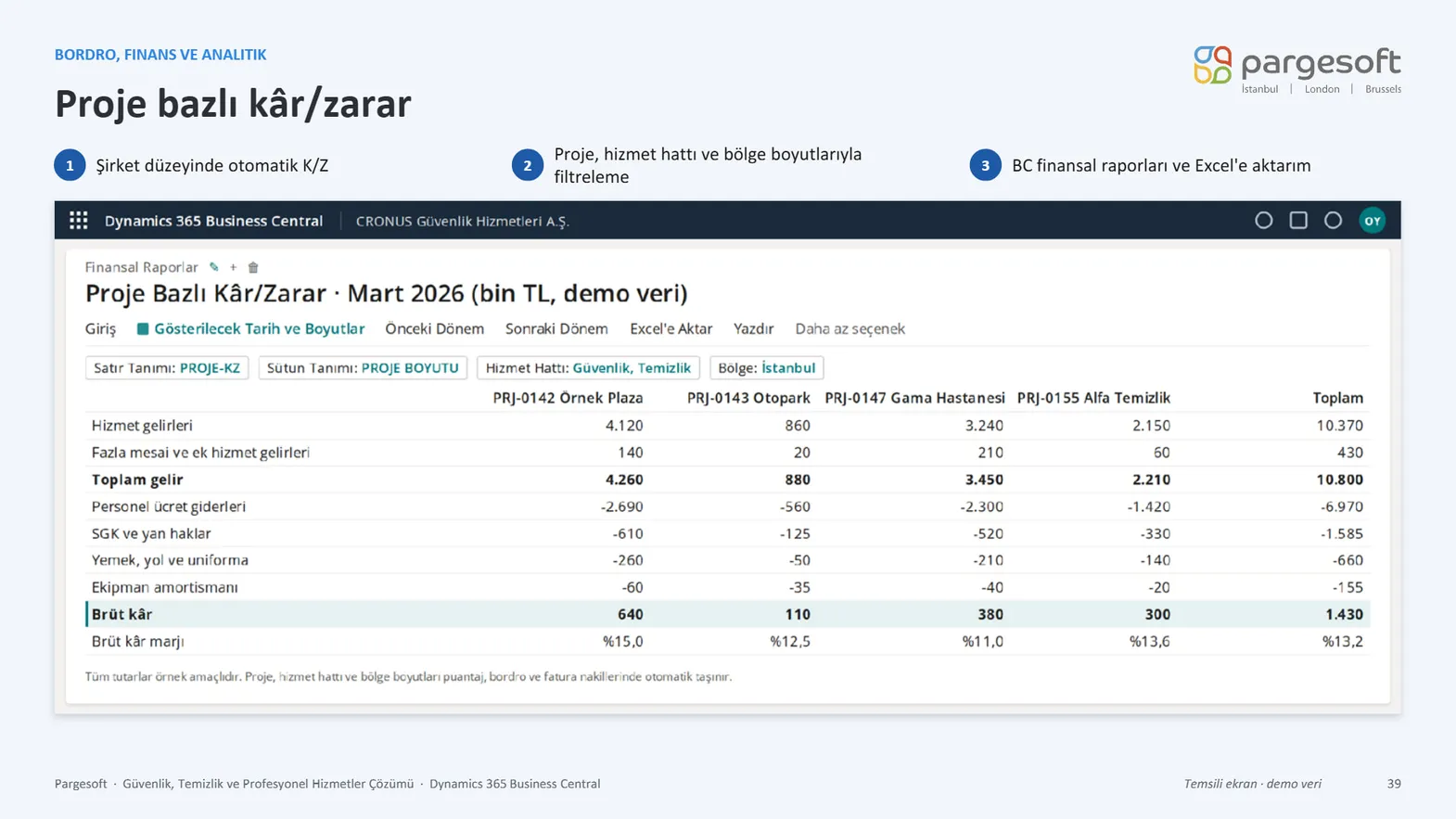
Task: Open Hizmet Hattı Güvenlik, Temizlik filter
Action: point(588,368)
